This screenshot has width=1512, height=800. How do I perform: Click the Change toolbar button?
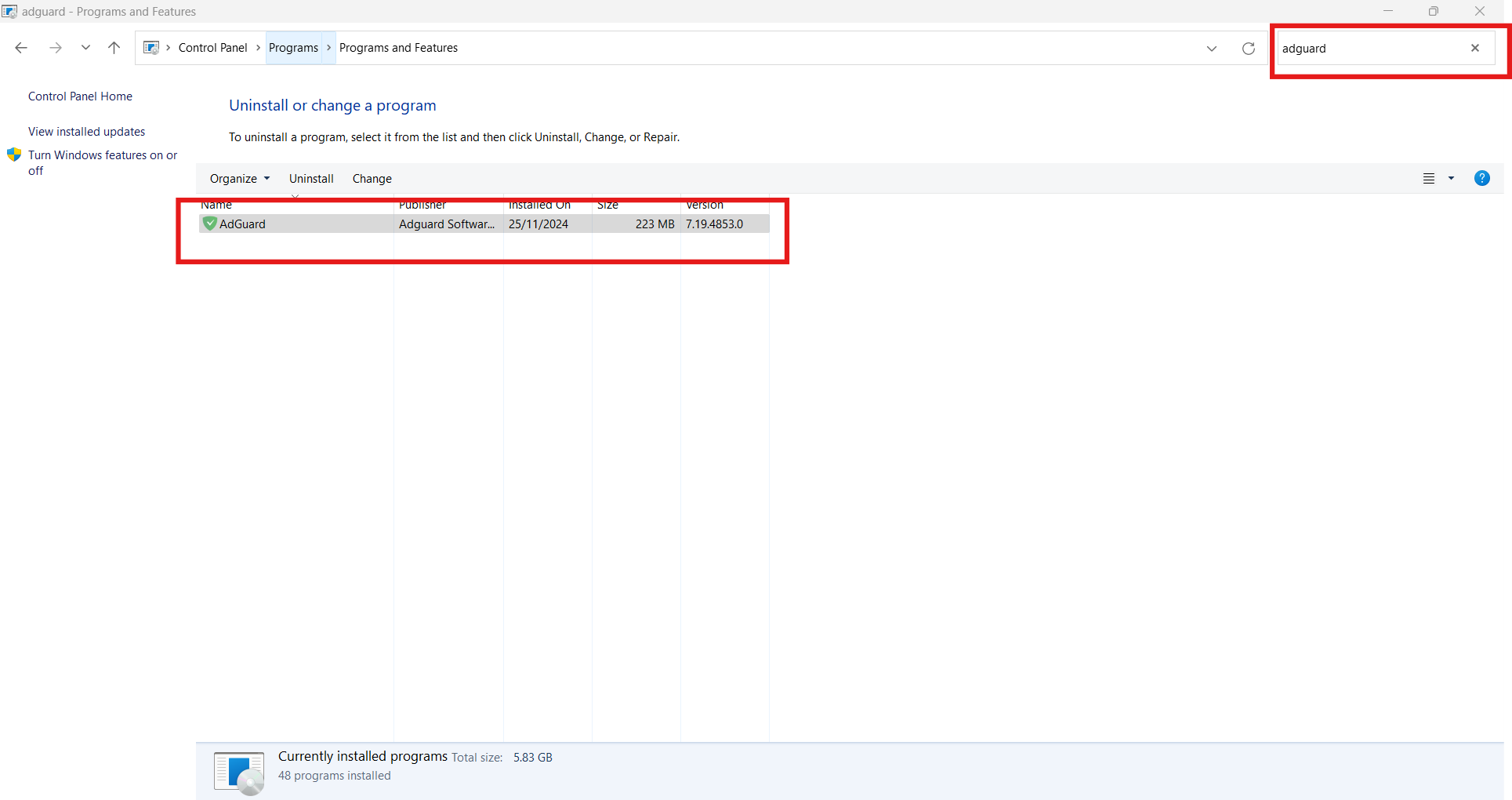pos(372,179)
